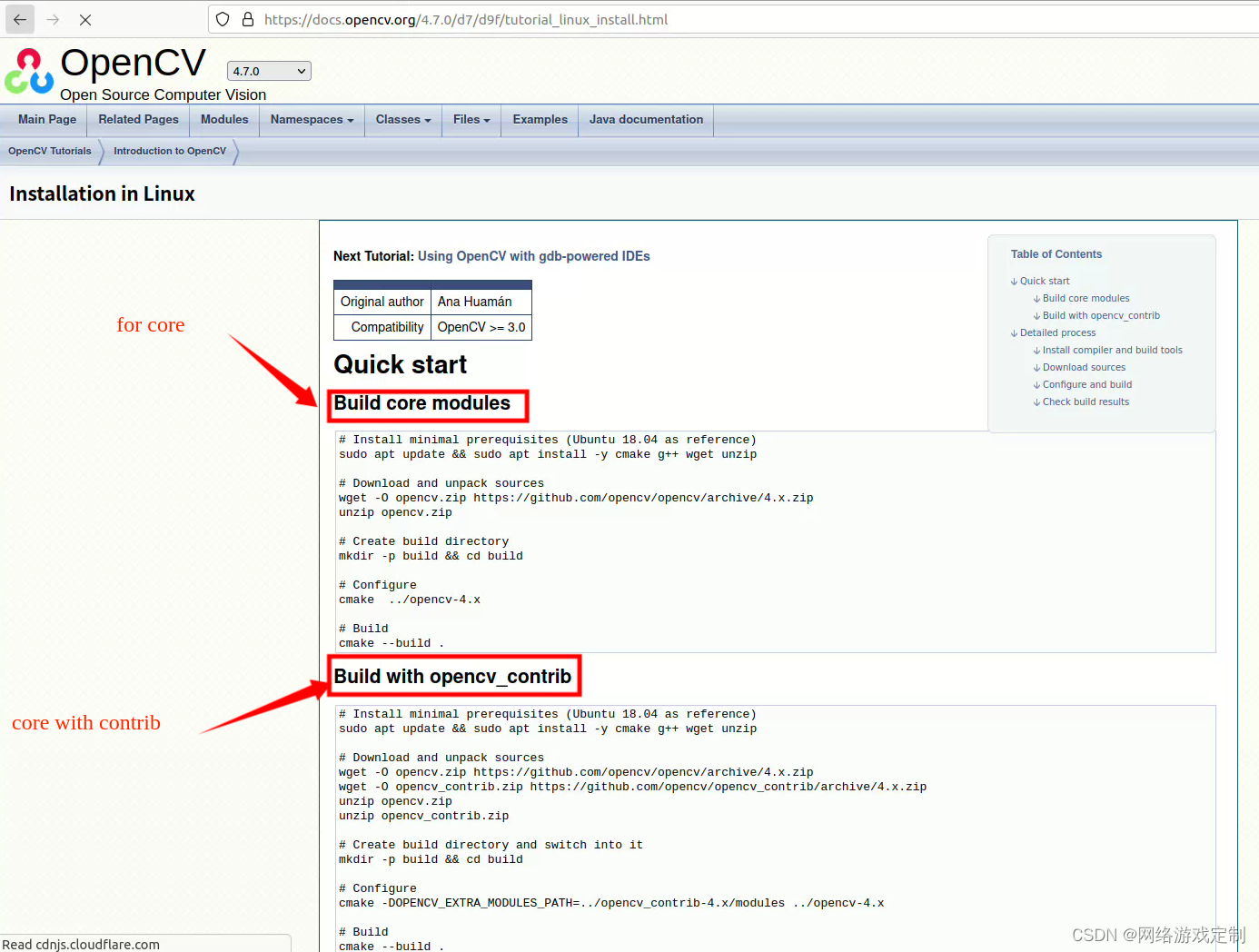The image size is (1259, 952).
Task: Open the Classes dropdown menu
Action: coord(402,119)
